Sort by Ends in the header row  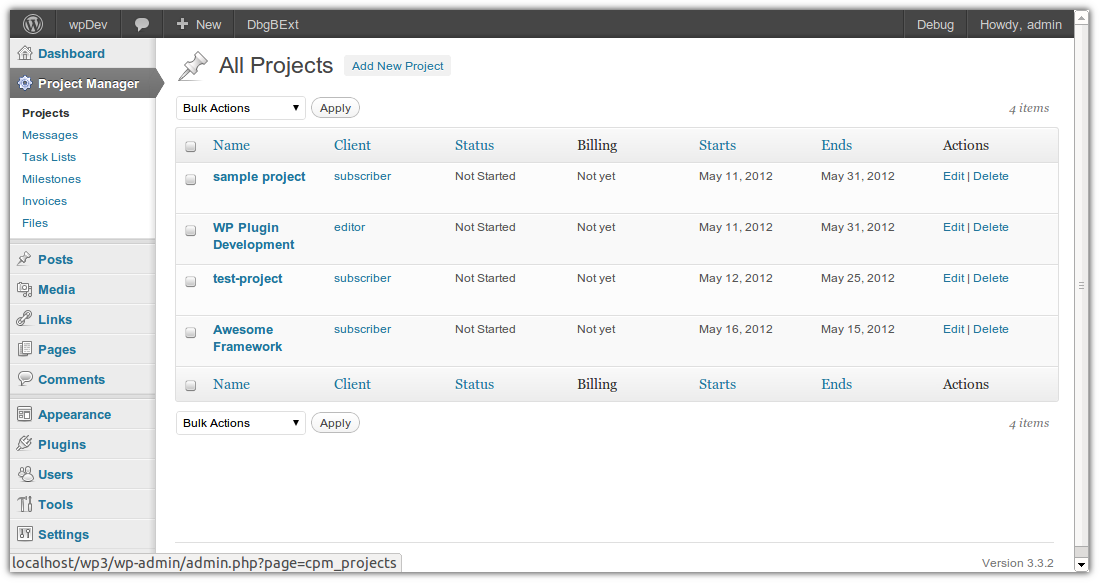(x=836, y=145)
